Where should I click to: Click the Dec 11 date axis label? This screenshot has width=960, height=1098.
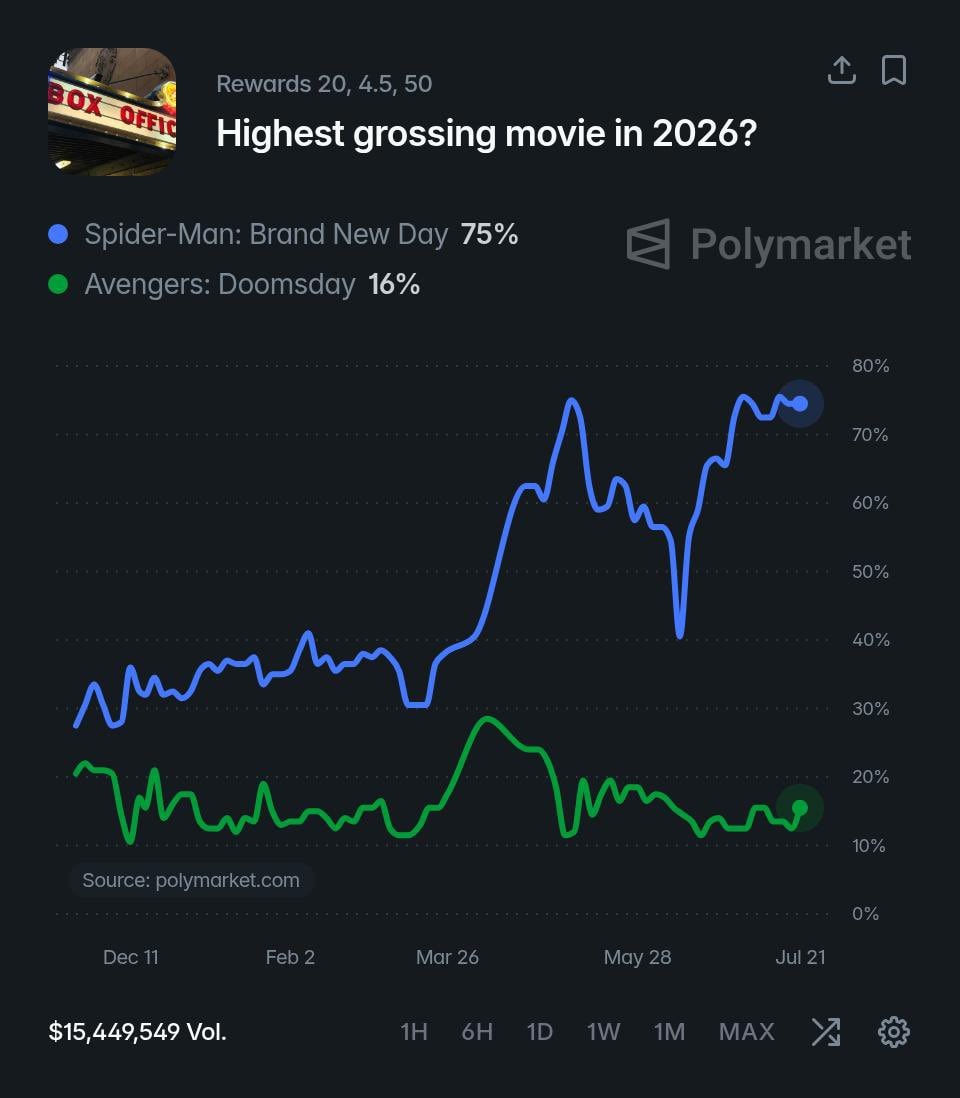131,957
